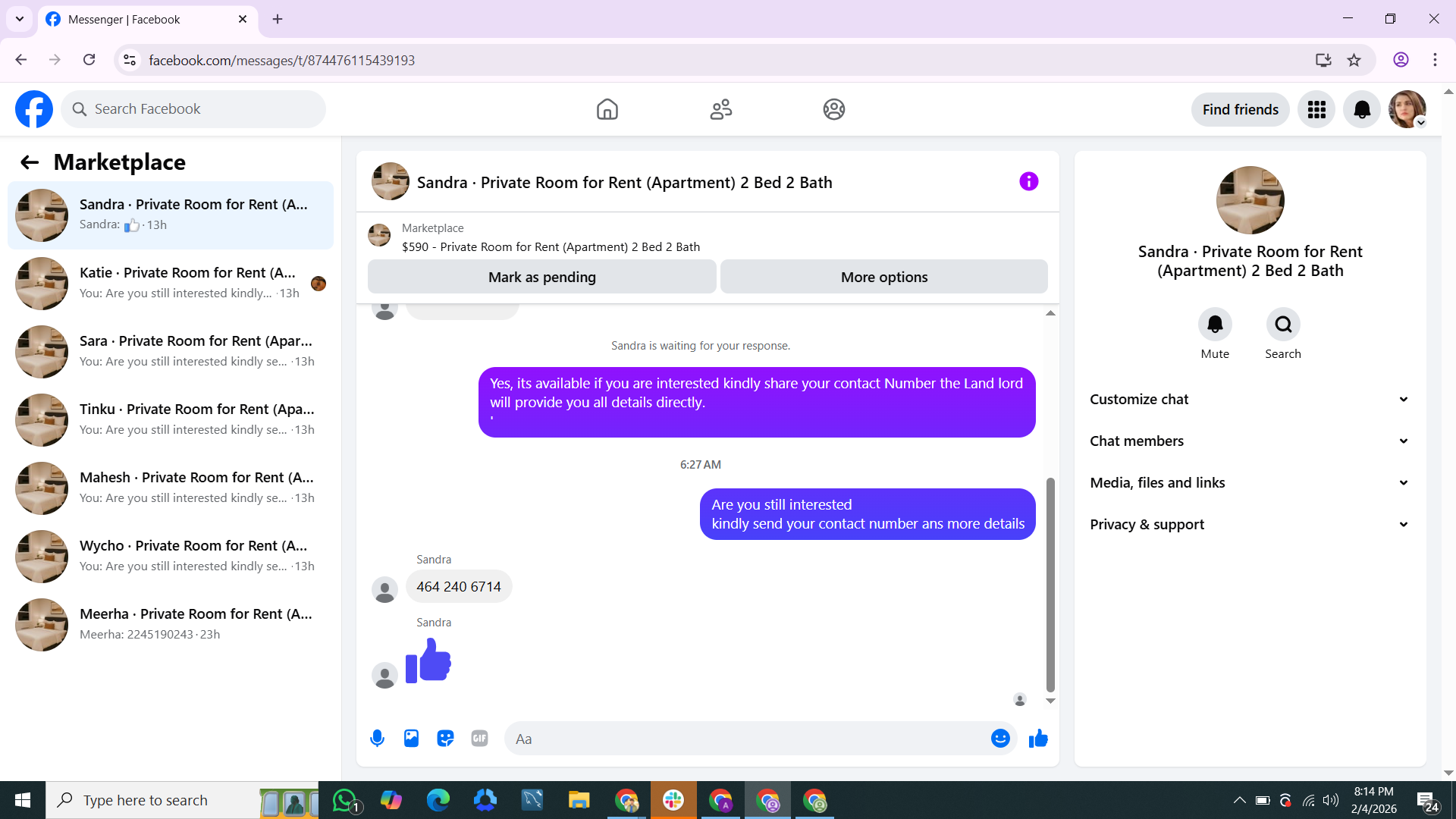Open the Friends tab
This screenshot has height=819, width=1456.
720,110
